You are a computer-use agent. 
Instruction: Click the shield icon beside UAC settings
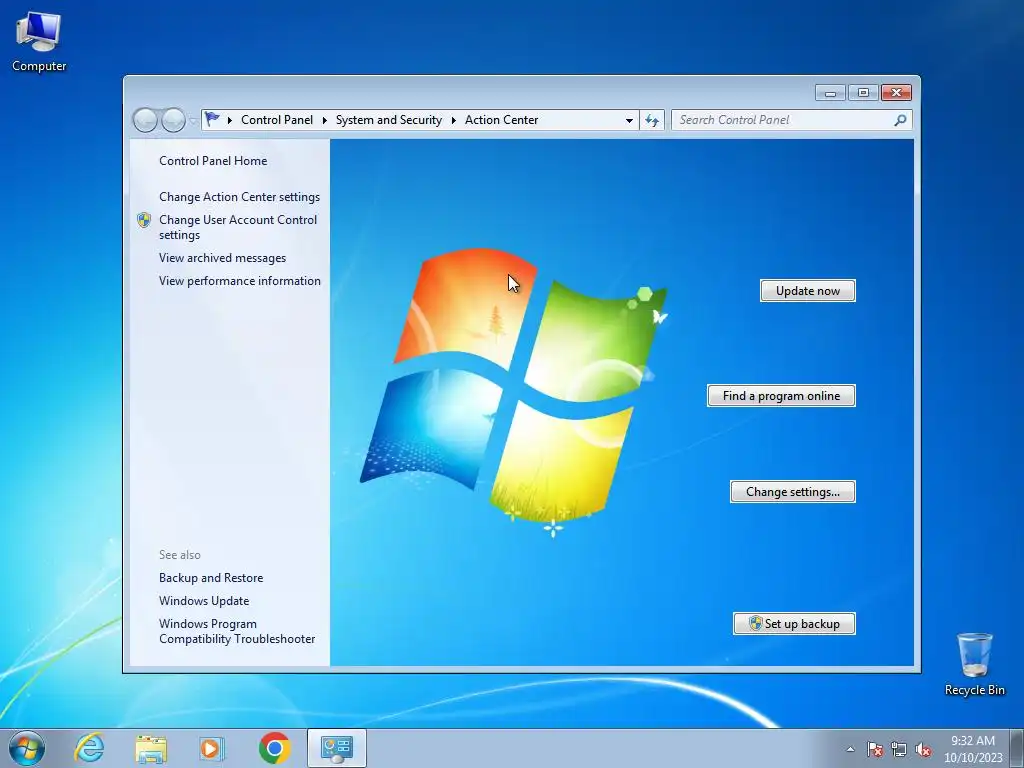click(x=144, y=220)
